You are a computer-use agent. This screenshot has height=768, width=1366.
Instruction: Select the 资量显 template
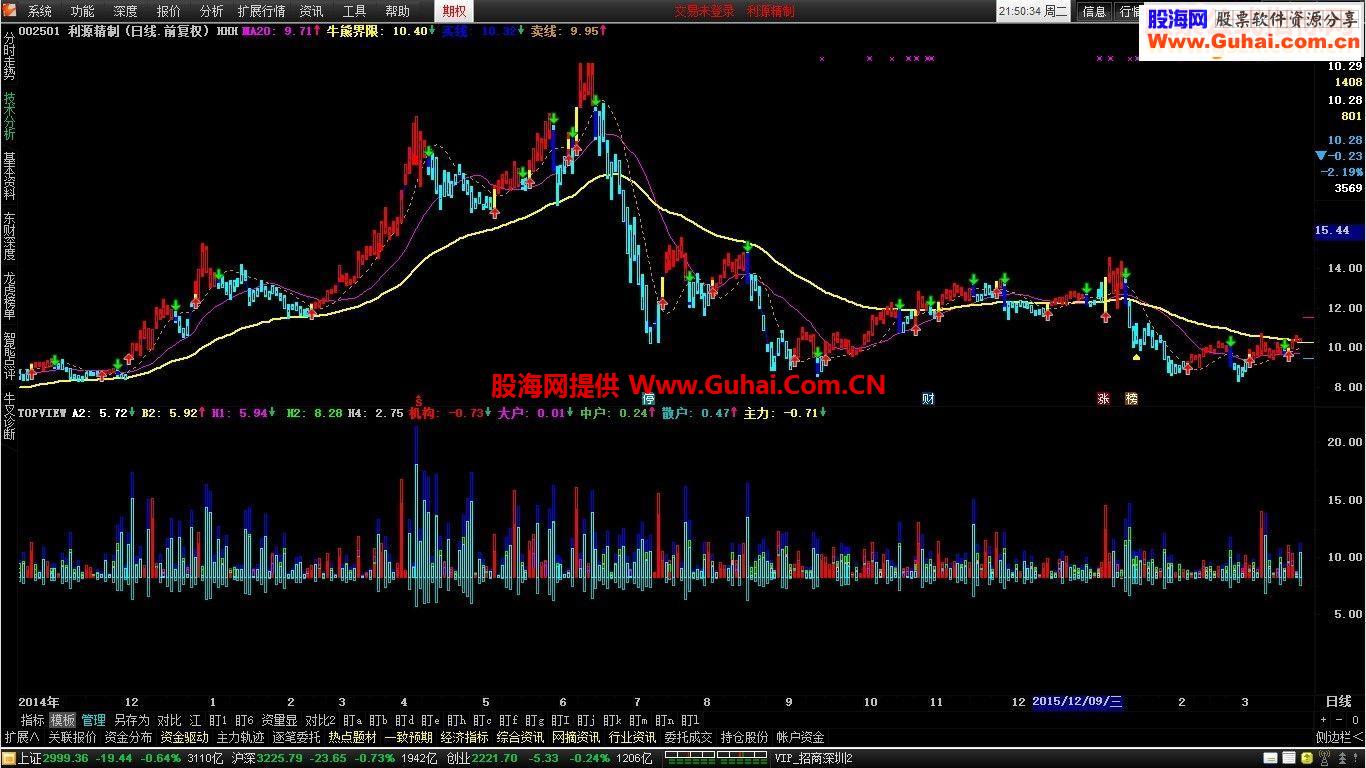(x=279, y=720)
